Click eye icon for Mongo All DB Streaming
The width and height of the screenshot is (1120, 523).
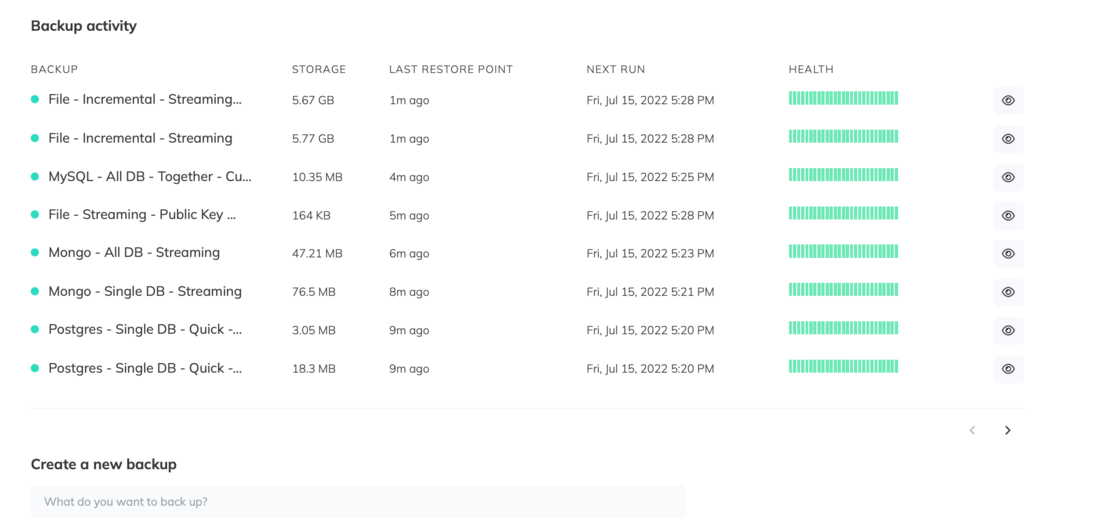pyautogui.click(x=1008, y=254)
